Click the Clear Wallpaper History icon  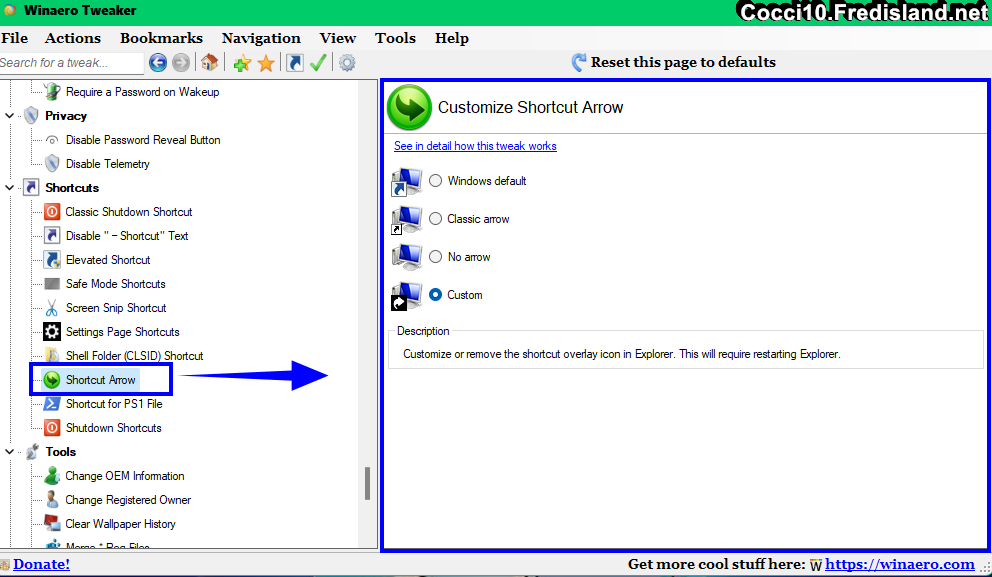[x=52, y=523]
